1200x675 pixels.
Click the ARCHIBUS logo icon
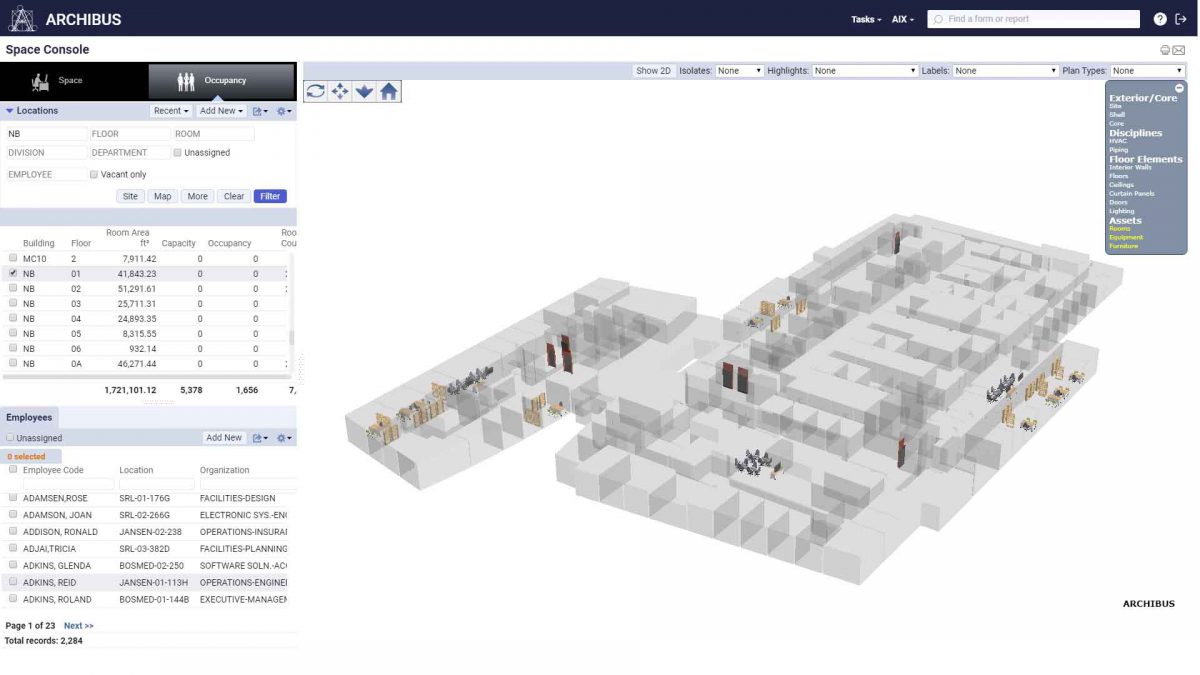coord(22,18)
